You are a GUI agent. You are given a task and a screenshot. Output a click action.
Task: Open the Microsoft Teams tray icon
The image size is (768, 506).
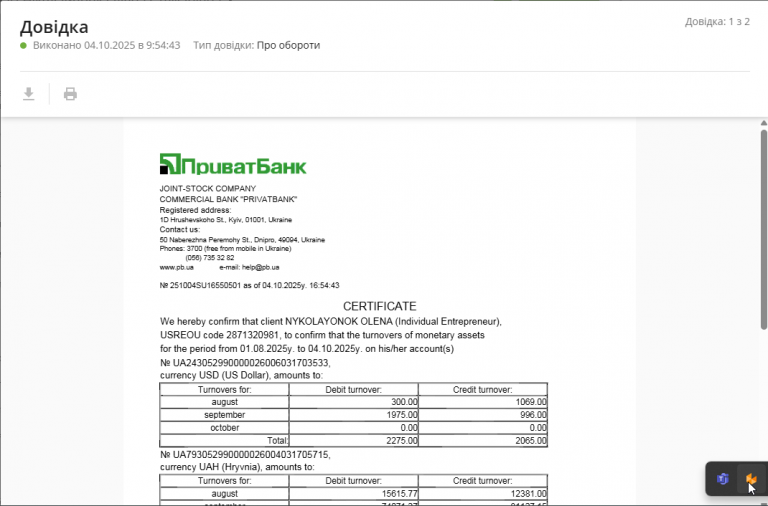(722, 479)
